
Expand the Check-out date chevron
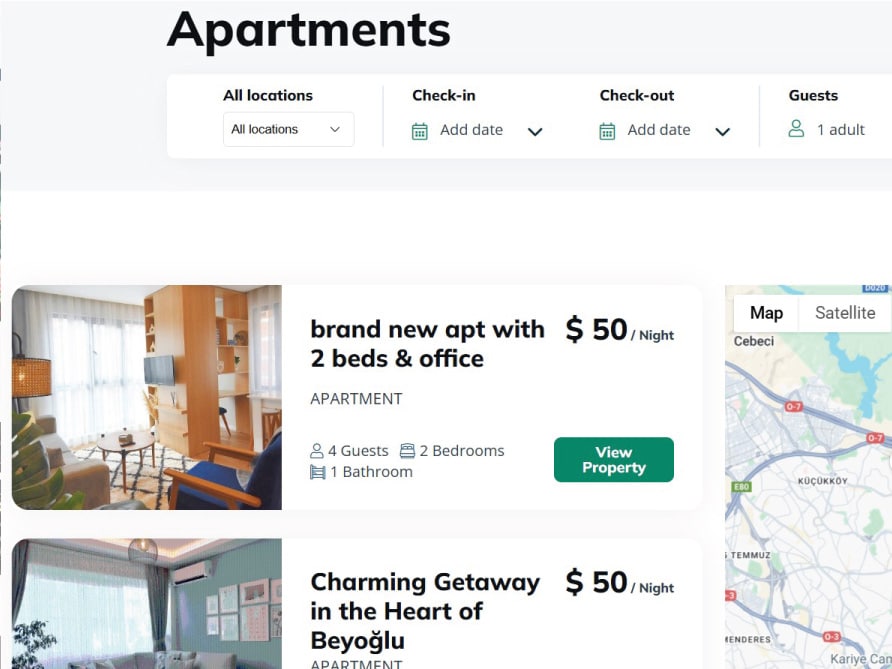click(x=722, y=132)
